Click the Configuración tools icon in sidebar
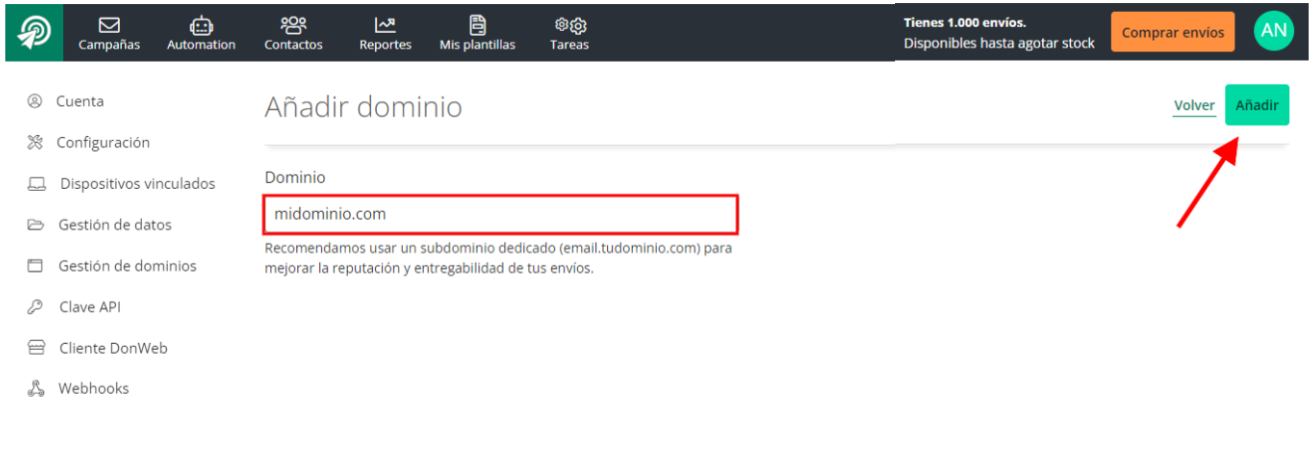Viewport: 1311px width, 462px height. pyautogui.click(x=35, y=142)
